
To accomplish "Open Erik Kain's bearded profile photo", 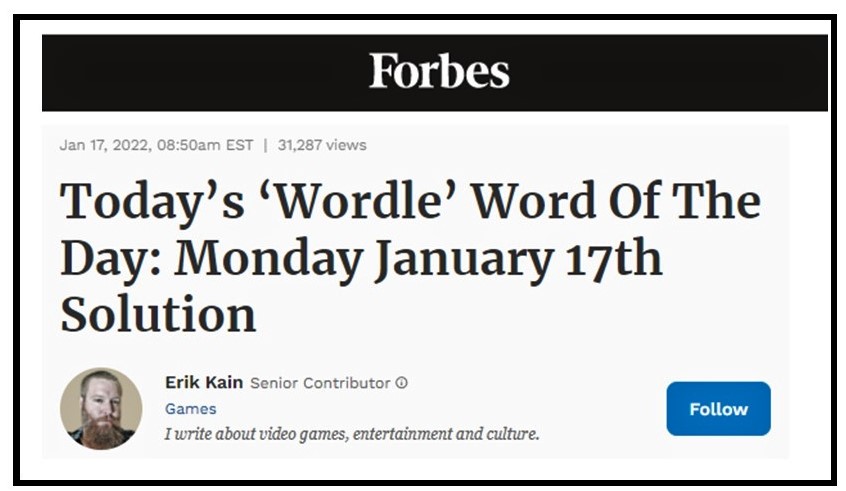I will (x=101, y=408).
